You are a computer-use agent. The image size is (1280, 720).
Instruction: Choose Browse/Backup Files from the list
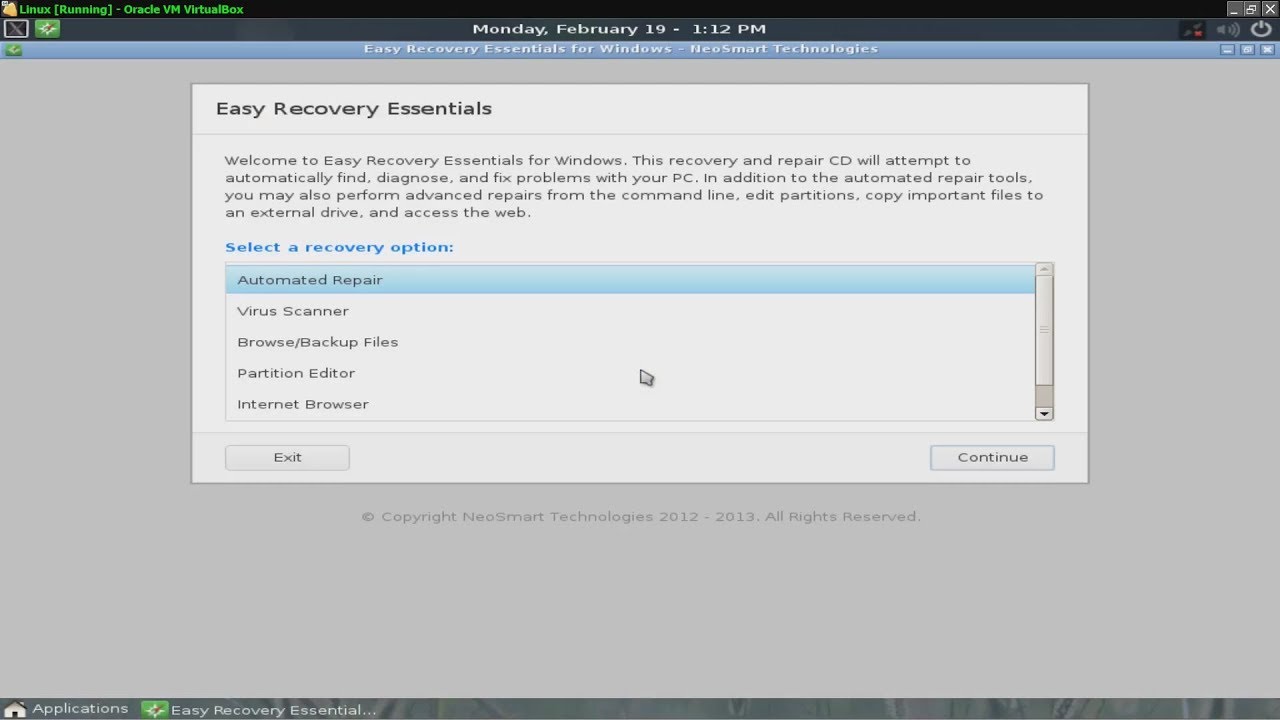pyautogui.click(x=630, y=342)
